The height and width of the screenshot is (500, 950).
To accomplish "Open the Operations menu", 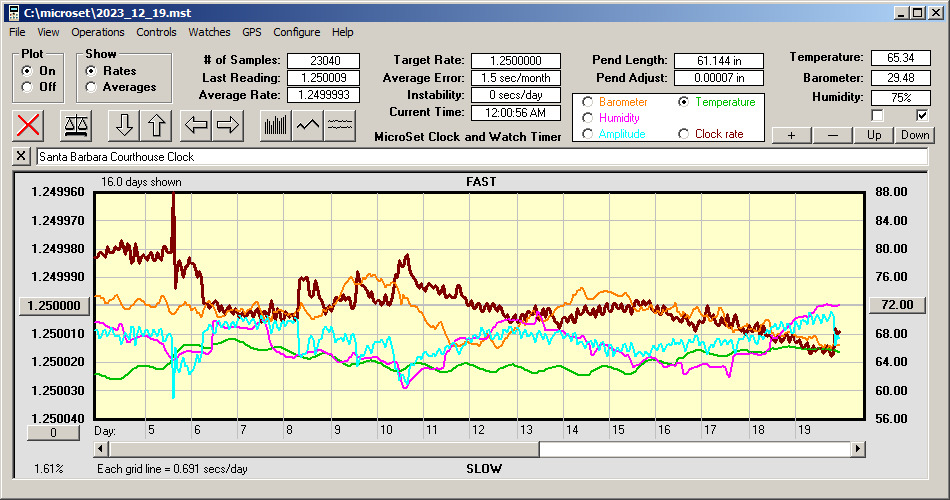I will point(98,32).
